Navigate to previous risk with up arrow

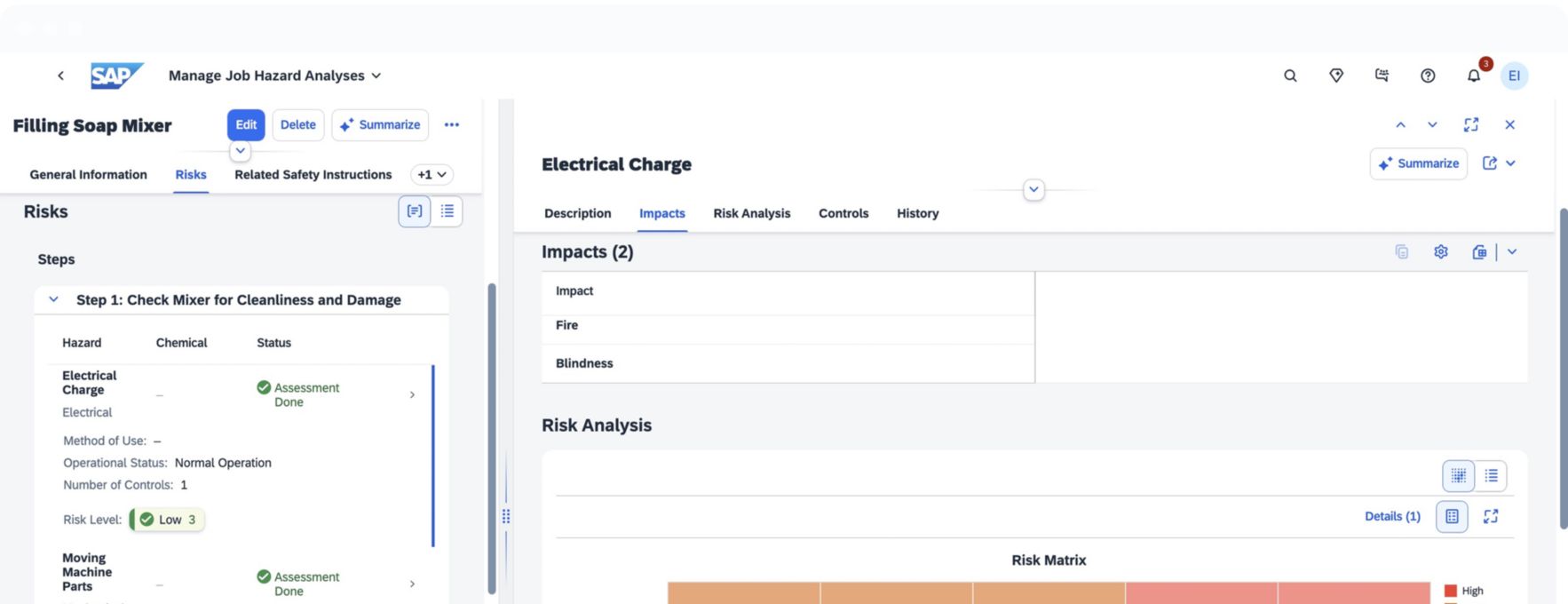click(1400, 125)
